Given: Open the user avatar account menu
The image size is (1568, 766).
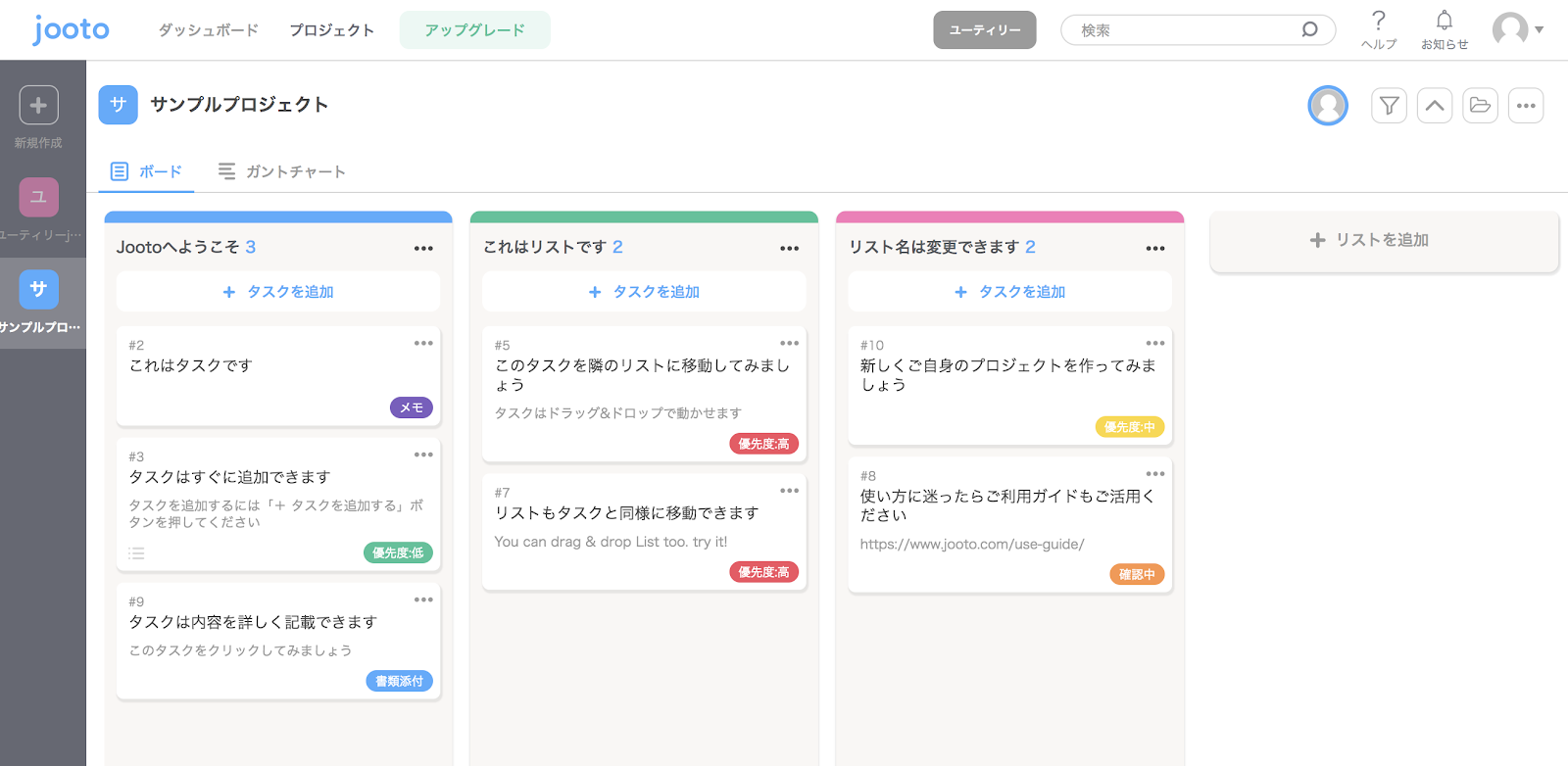Looking at the screenshot, I should tap(1517, 29).
